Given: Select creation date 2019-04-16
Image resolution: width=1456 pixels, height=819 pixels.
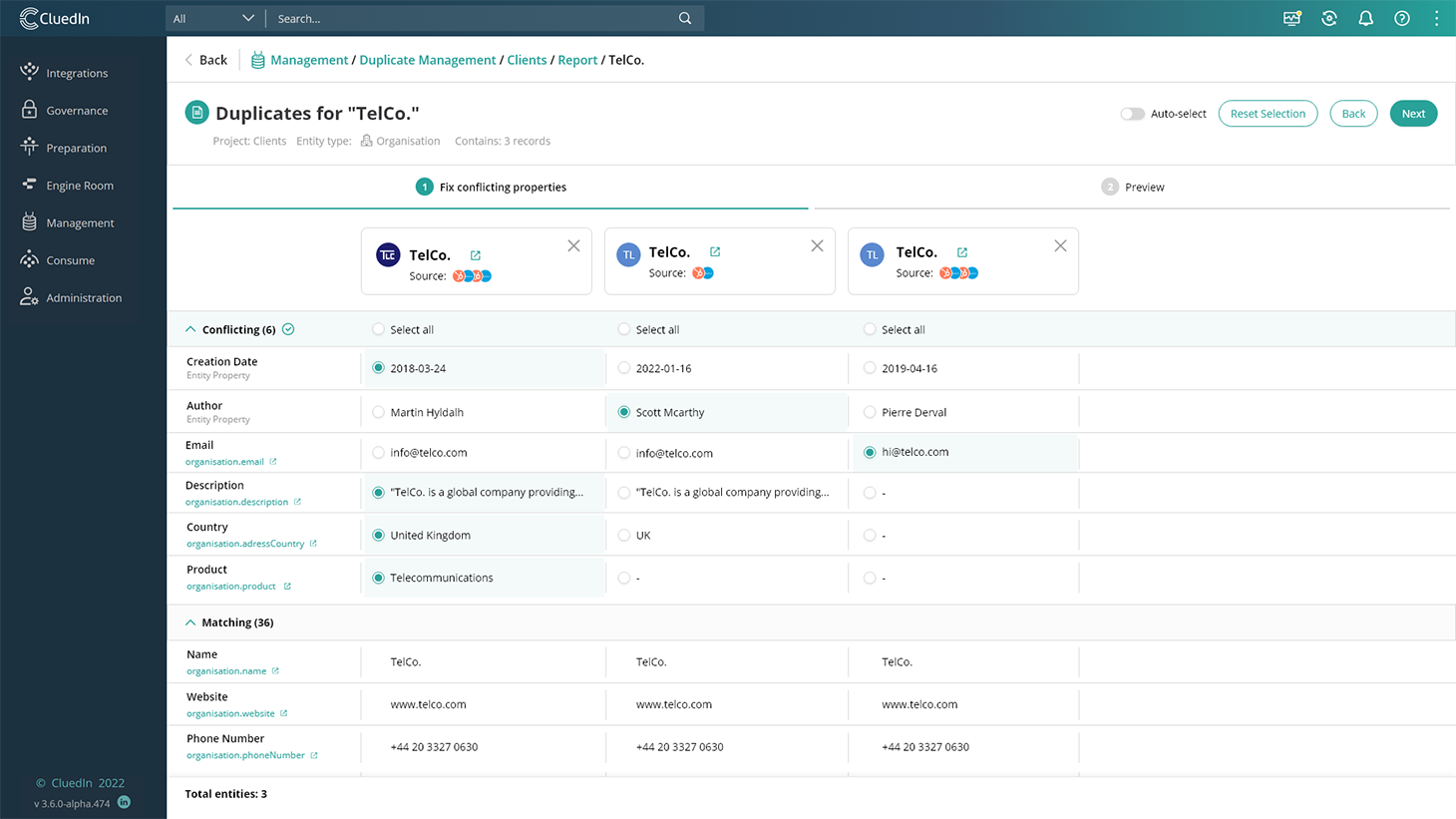Looking at the screenshot, I should (870, 368).
